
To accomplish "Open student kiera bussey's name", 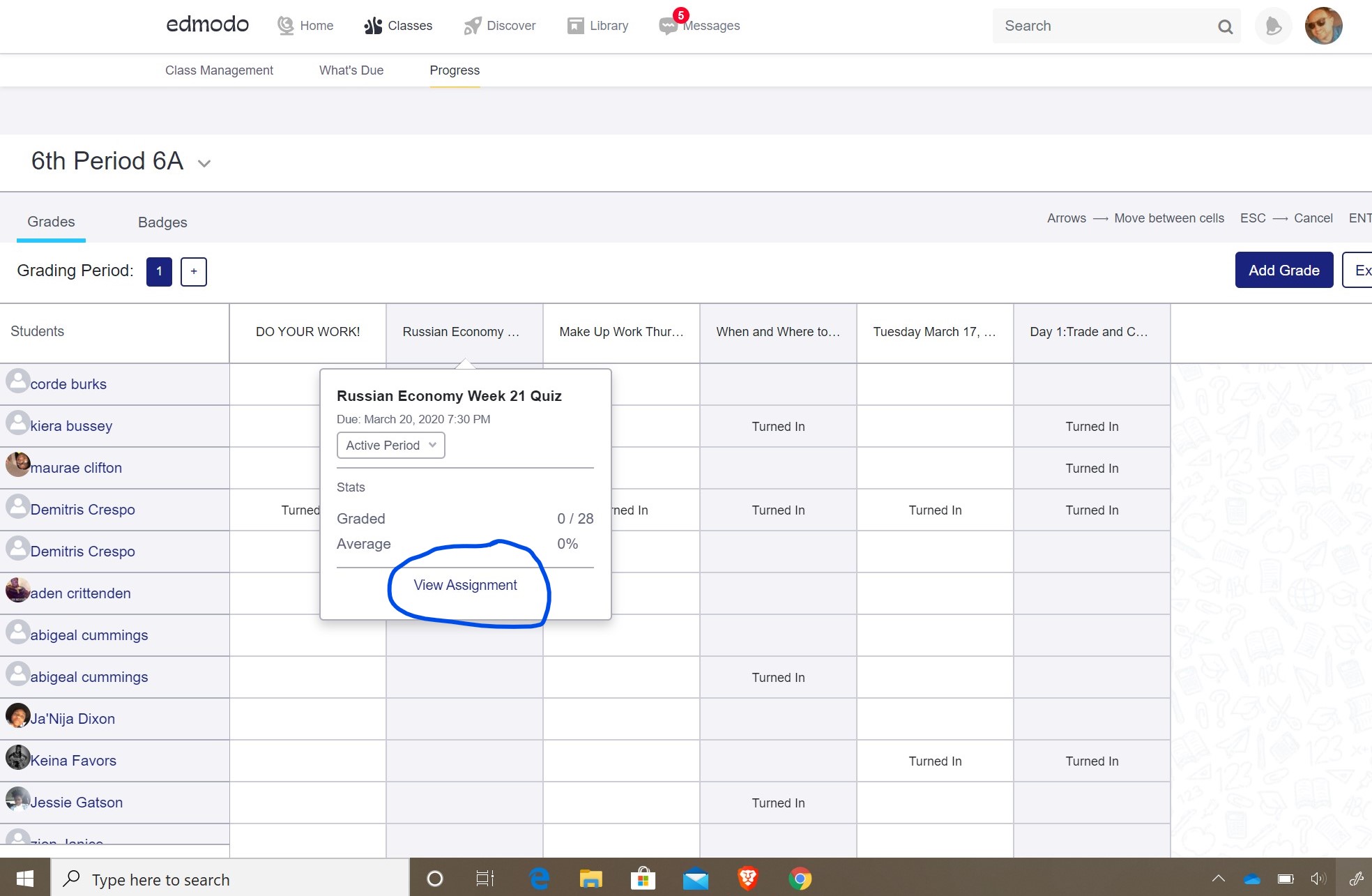I will click(71, 426).
